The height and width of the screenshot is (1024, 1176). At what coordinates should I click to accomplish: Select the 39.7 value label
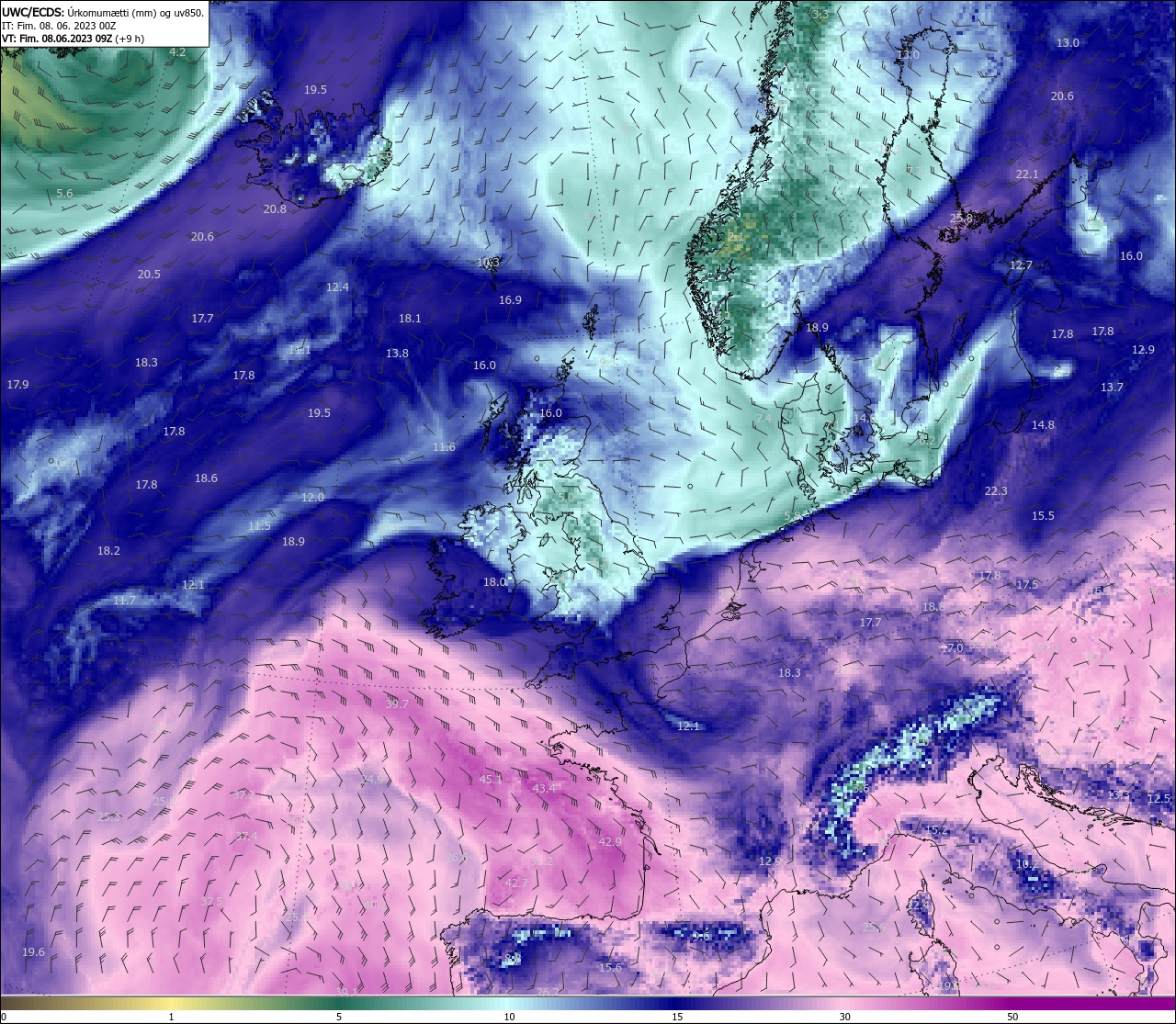coord(397,703)
